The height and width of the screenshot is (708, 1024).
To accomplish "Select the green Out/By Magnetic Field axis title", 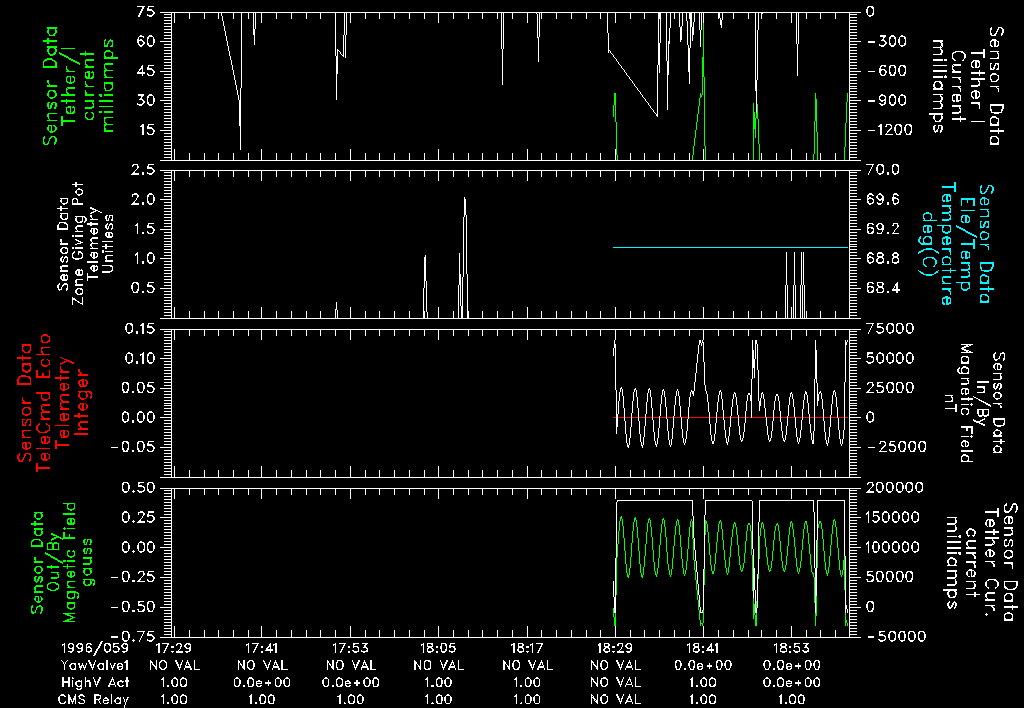I will [x=58, y=560].
